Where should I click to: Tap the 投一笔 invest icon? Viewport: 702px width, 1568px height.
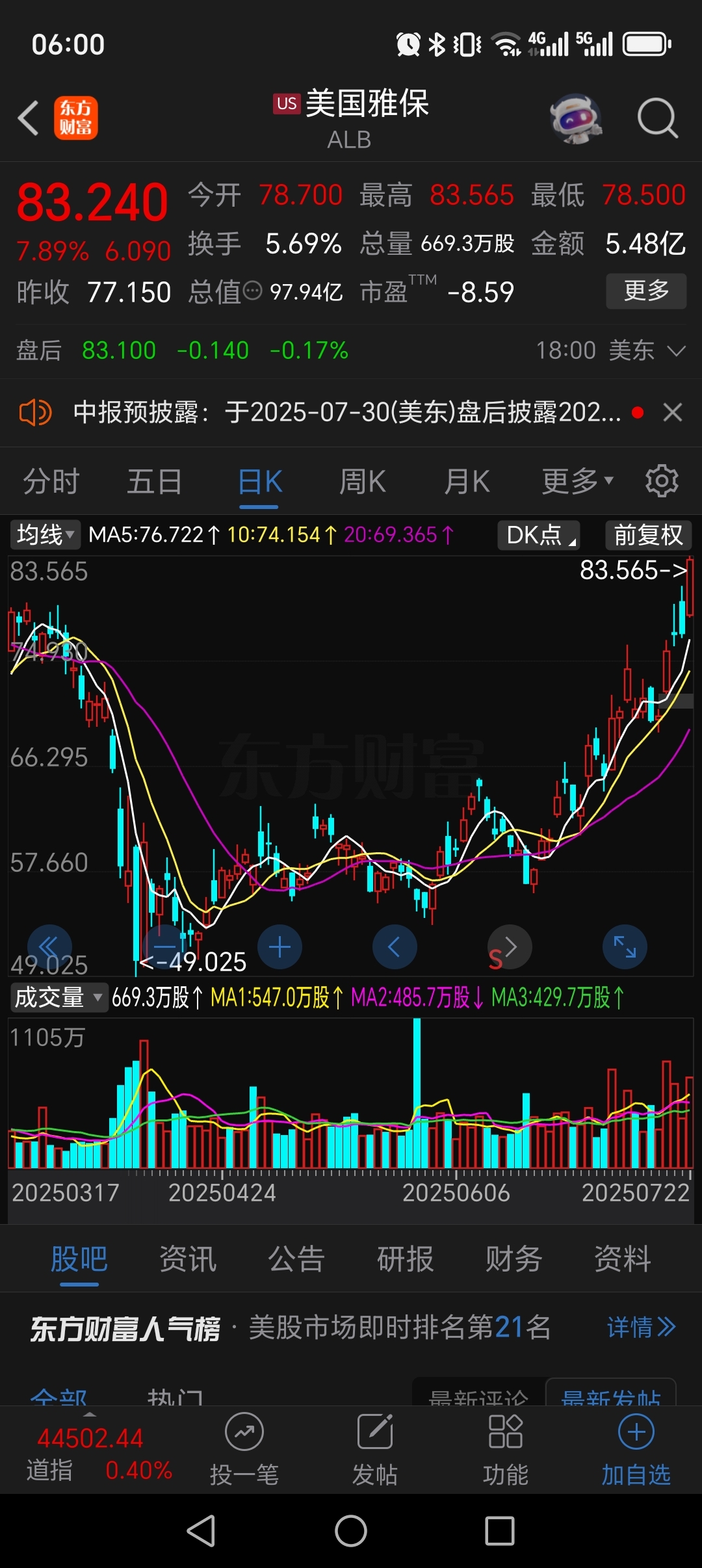(x=244, y=1431)
